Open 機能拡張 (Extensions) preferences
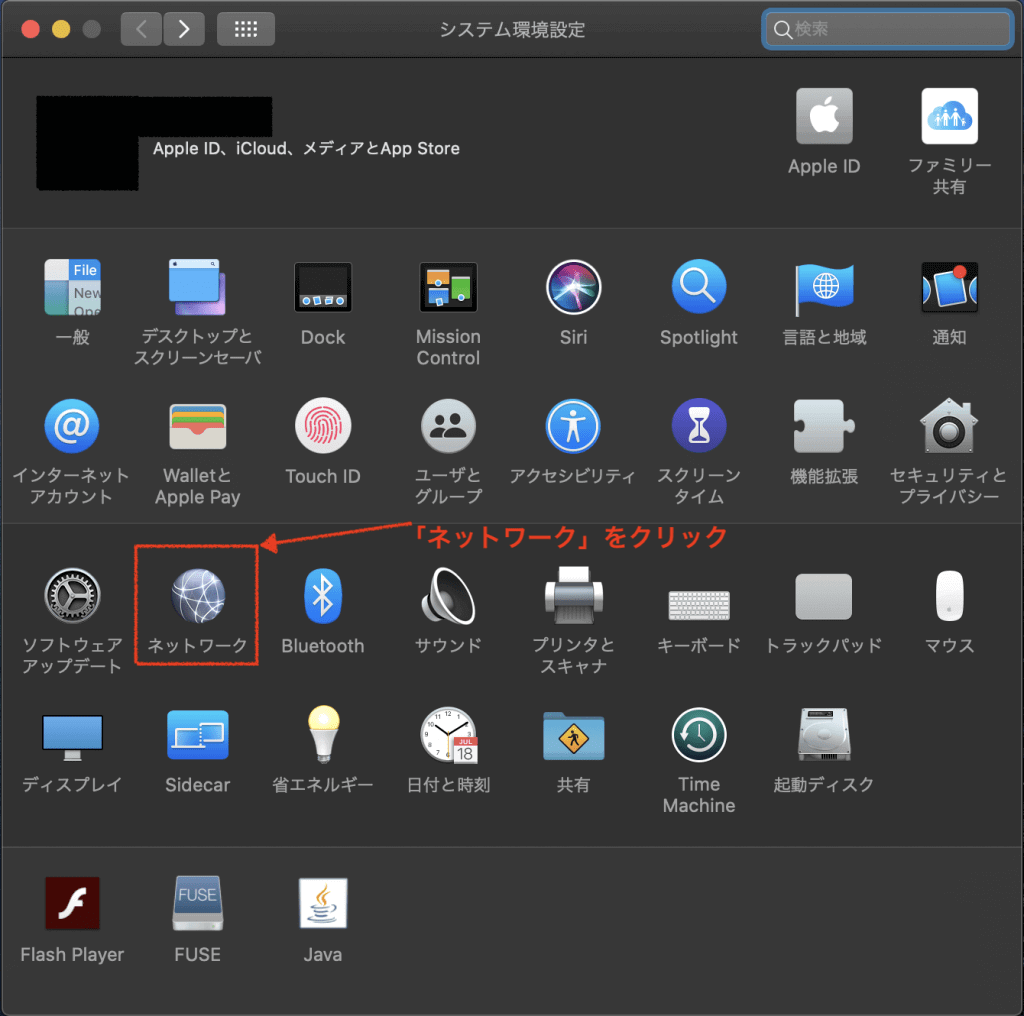 tap(824, 426)
